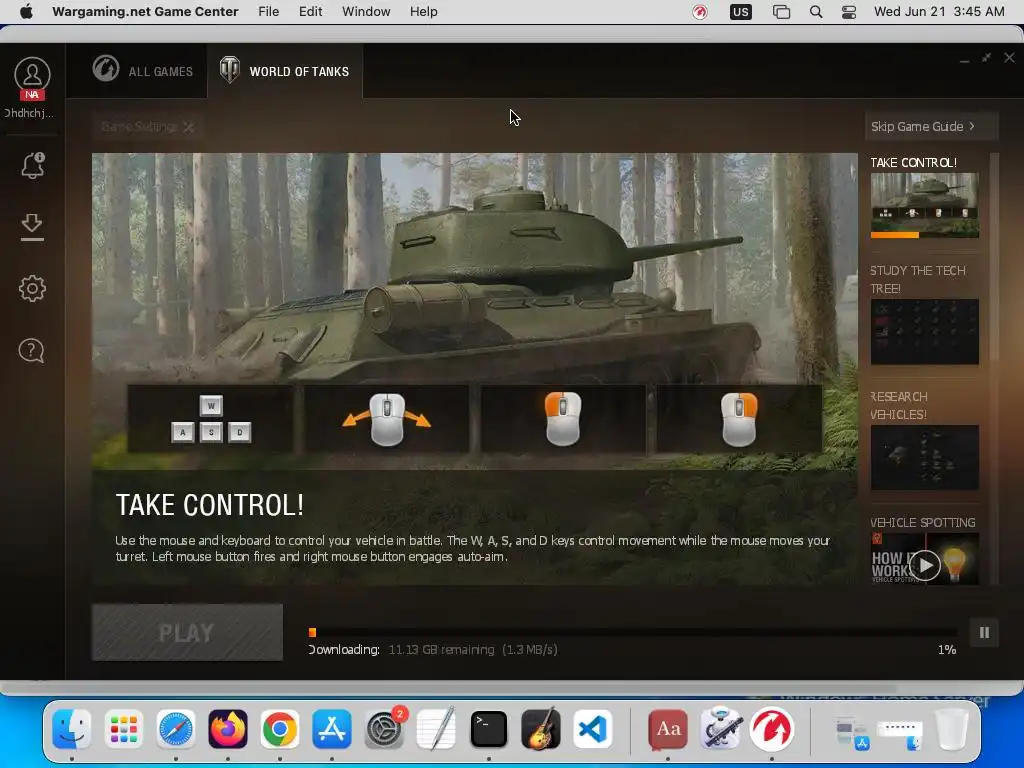
Task: Click the greyed-out Game Settings button
Action: click(148, 127)
